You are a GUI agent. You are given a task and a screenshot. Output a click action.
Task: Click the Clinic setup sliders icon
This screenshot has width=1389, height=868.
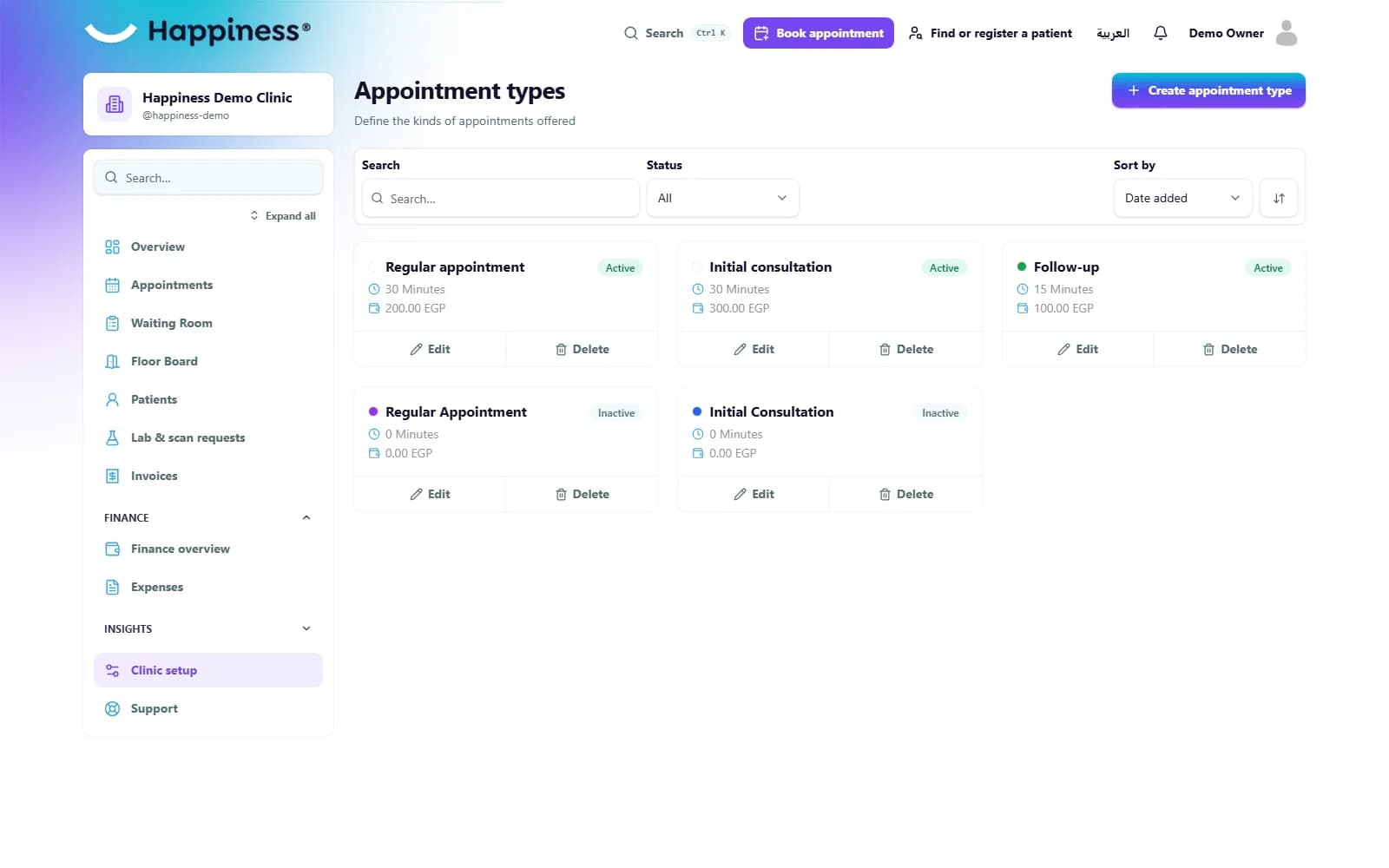(x=112, y=670)
